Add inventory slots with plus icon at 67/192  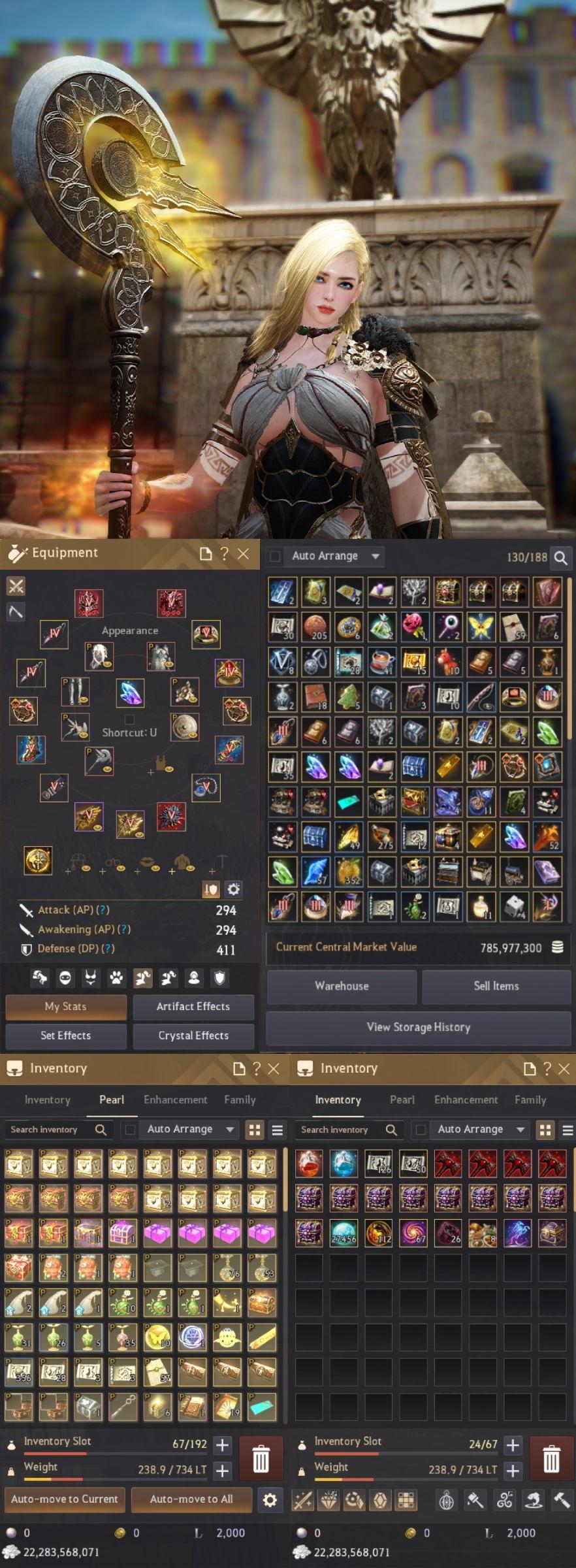pyautogui.click(x=222, y=1445)
